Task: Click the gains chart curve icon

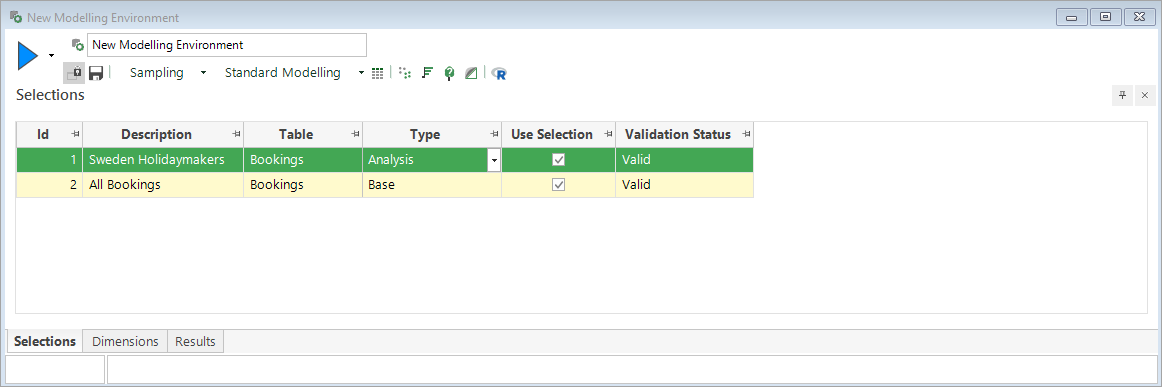Action: (471, 73)
